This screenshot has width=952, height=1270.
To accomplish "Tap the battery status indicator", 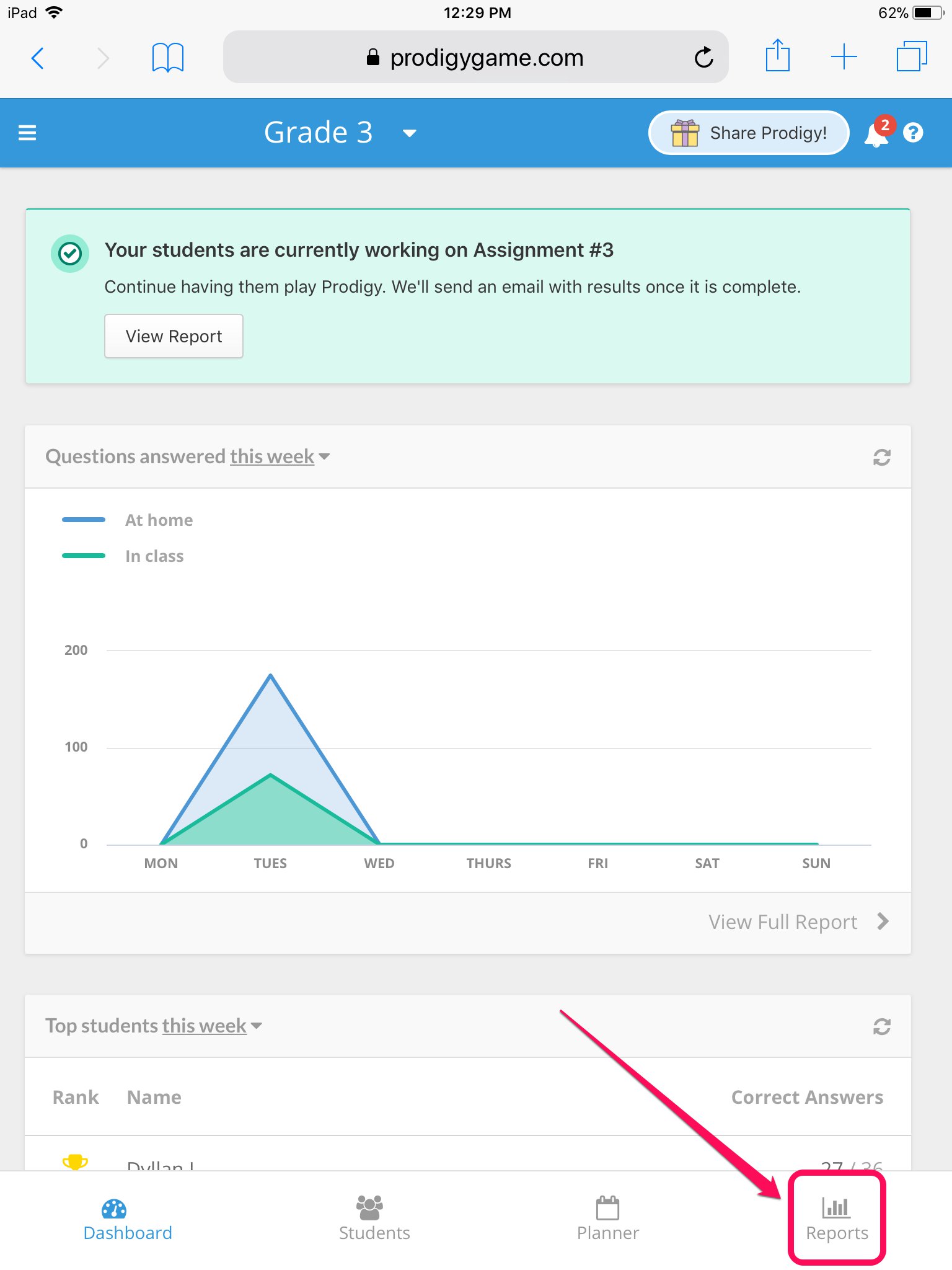I will (x=928, y=12).
